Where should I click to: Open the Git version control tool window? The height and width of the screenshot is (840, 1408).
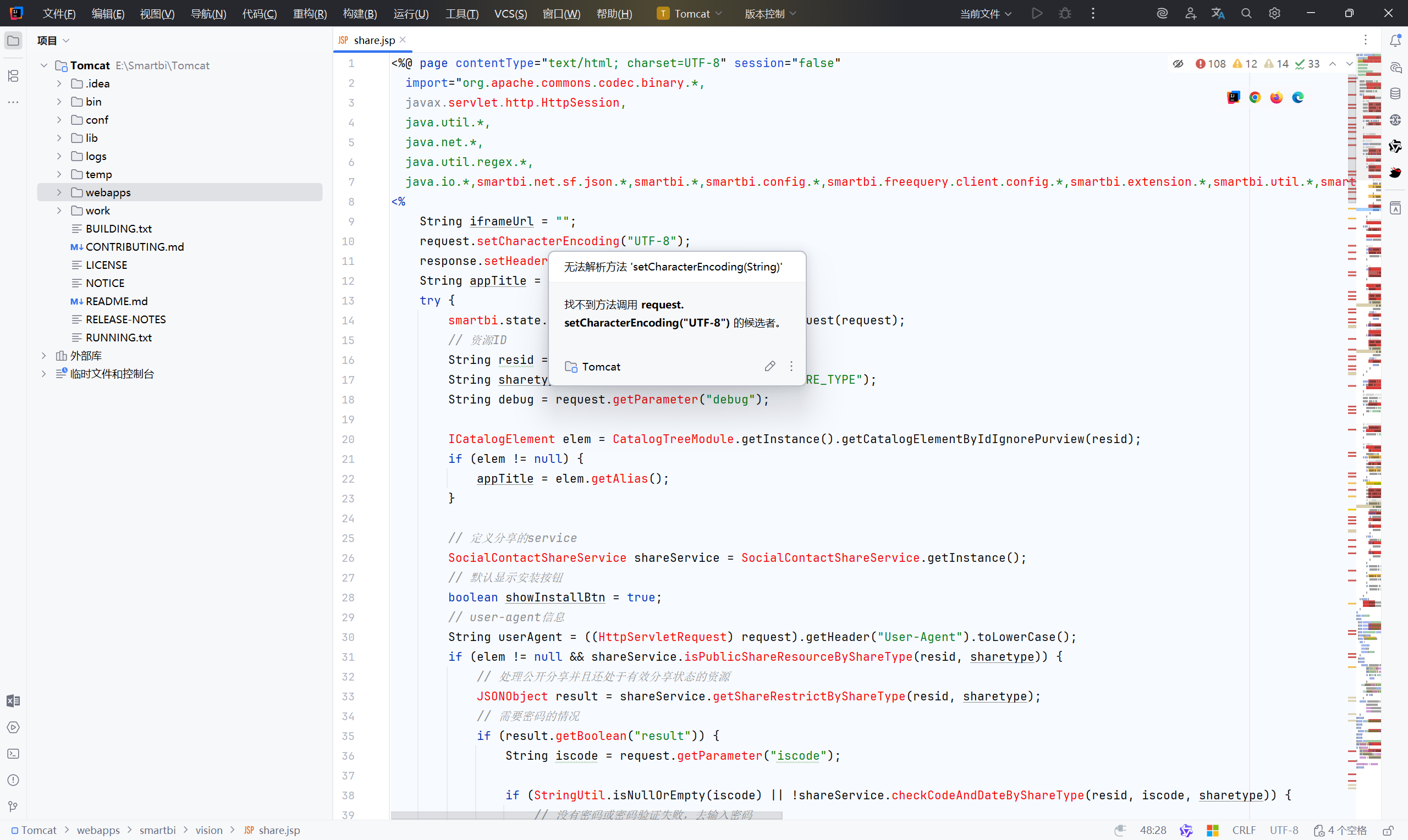coord(13,806)
